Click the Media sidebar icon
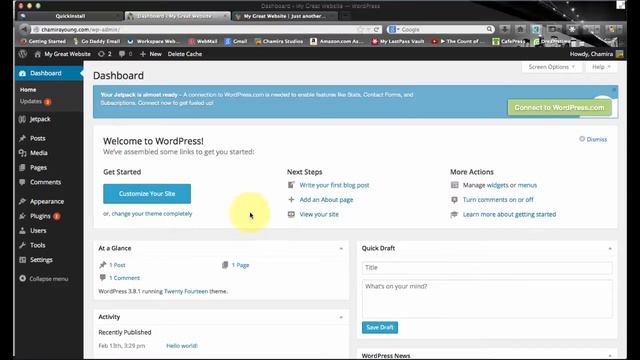 click(22, 153)
